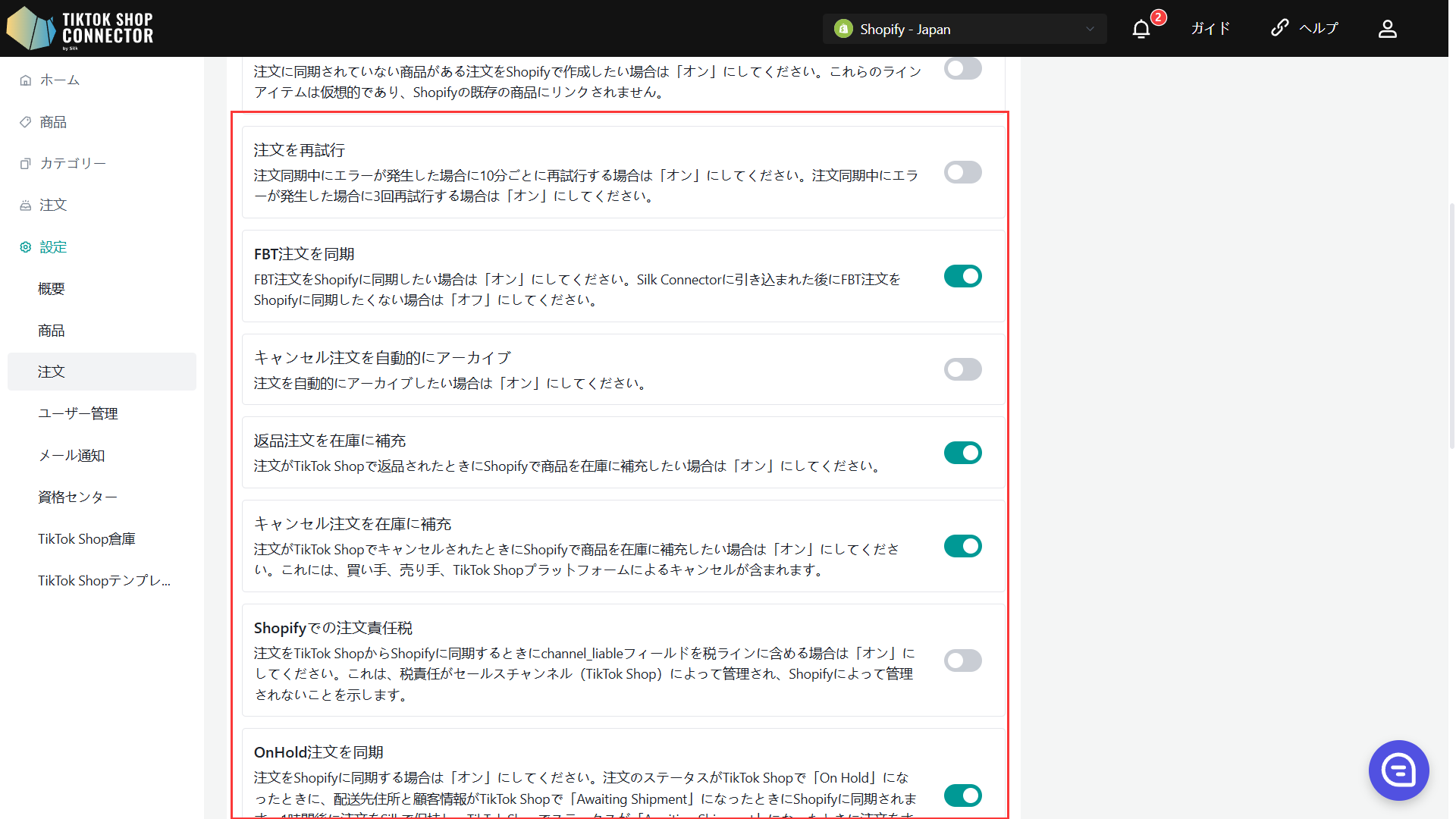This screenshot has width=1456, height=819.
Task: Click the Shopify store logo icon
Action: point(843,29)
